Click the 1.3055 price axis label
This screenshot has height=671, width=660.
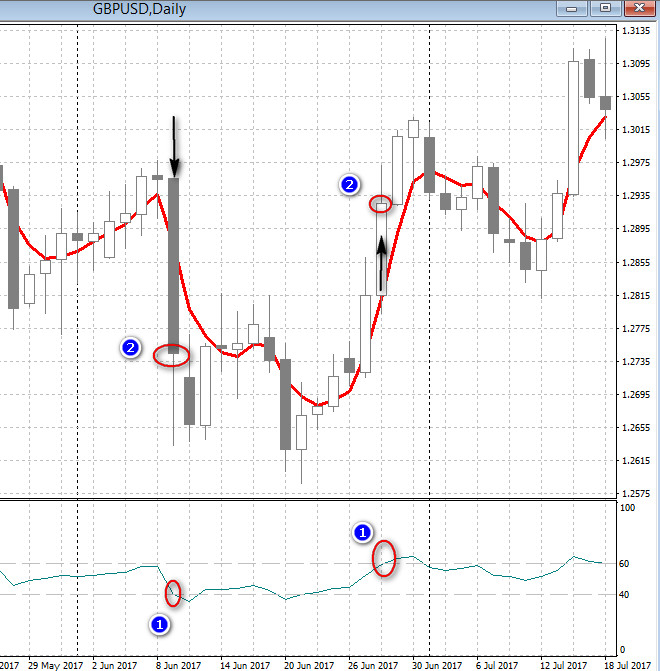tap(636, 97)
